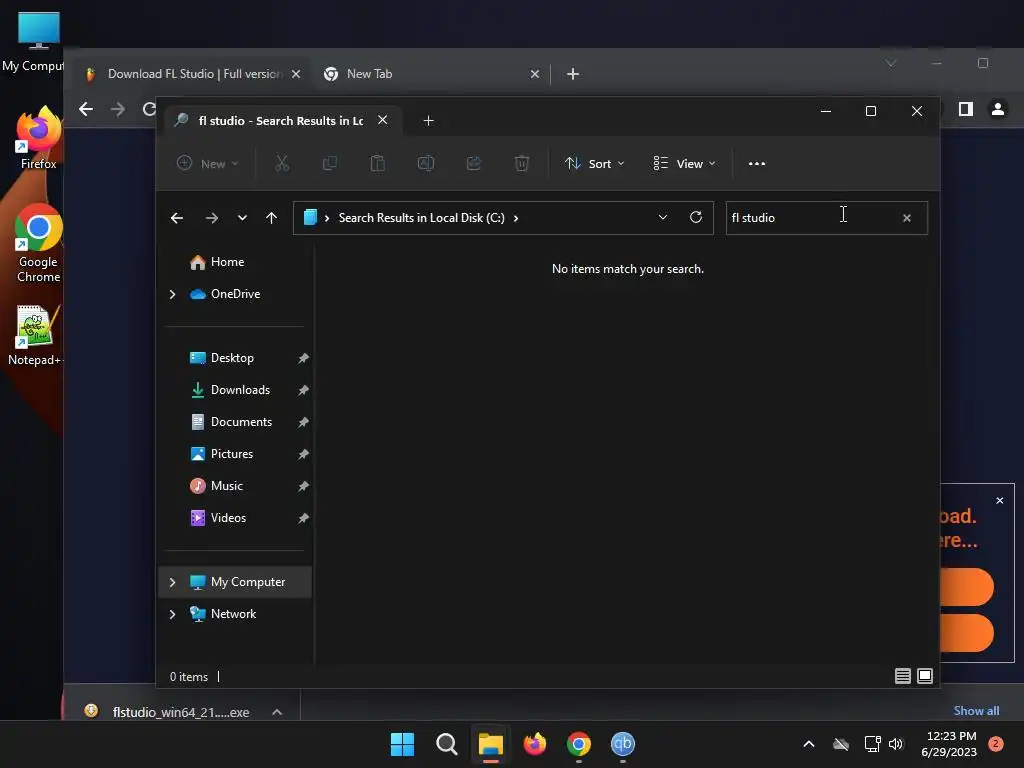Open Firefox shortcut on desktop
The image size is (1024, 768).
point(38,138)
